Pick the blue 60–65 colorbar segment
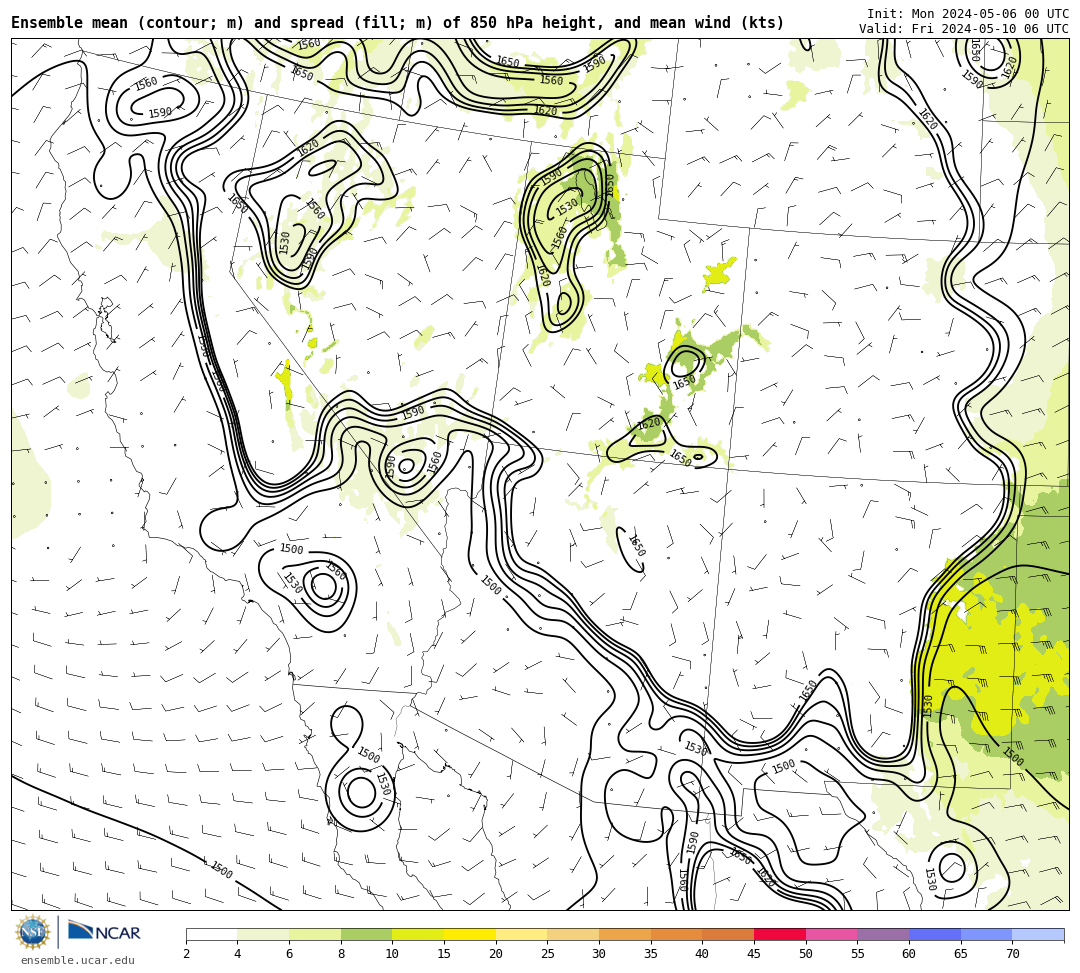Viewport: 1080px width, 973px height. point(935,934)
